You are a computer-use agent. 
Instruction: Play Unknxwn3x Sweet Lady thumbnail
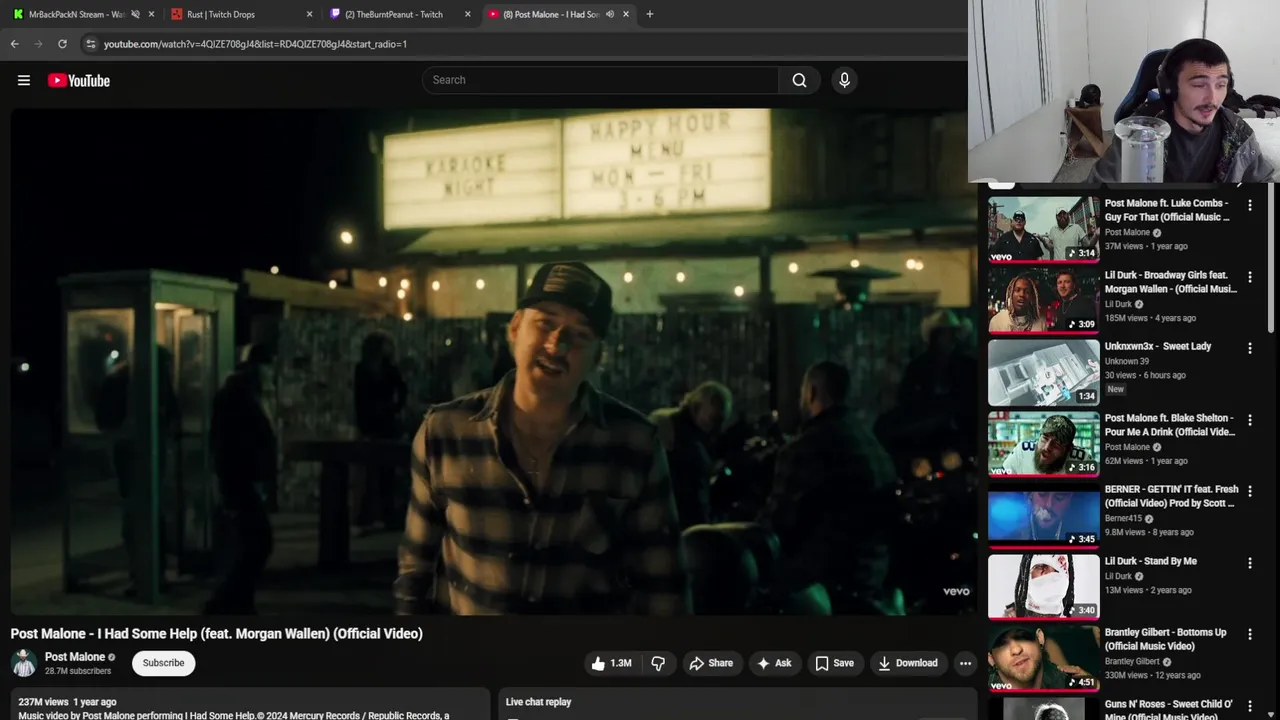[1043, 372]
